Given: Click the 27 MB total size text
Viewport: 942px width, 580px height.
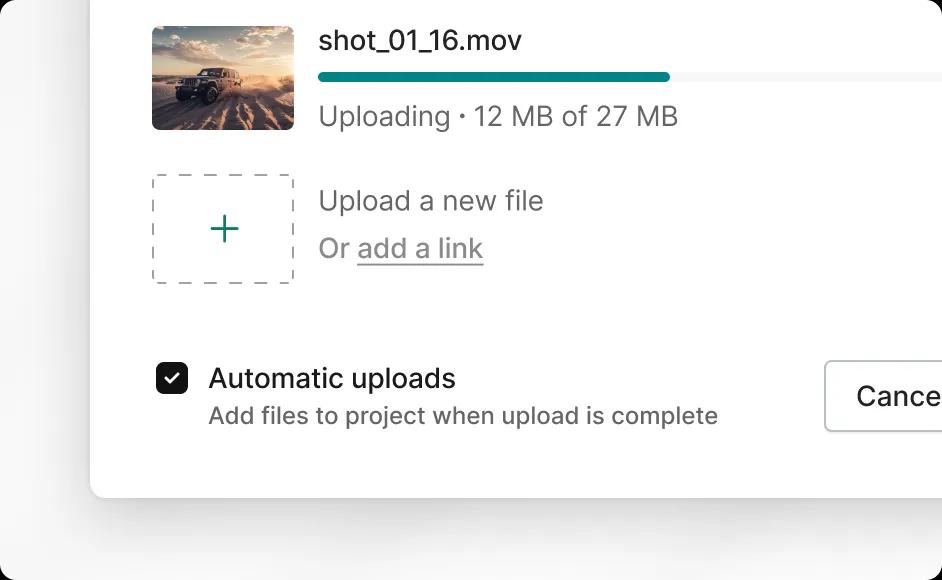Looking at the screenshot, I should tap(637, 117).
